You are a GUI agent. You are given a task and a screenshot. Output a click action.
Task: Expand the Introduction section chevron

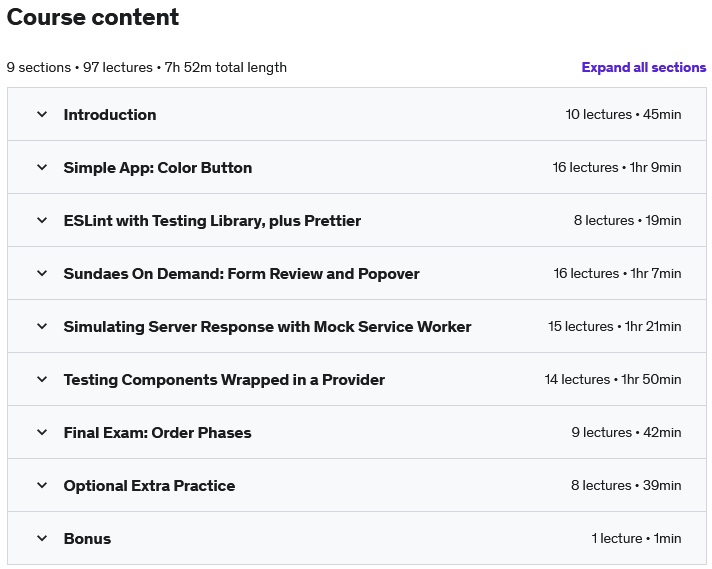[42, 115]
